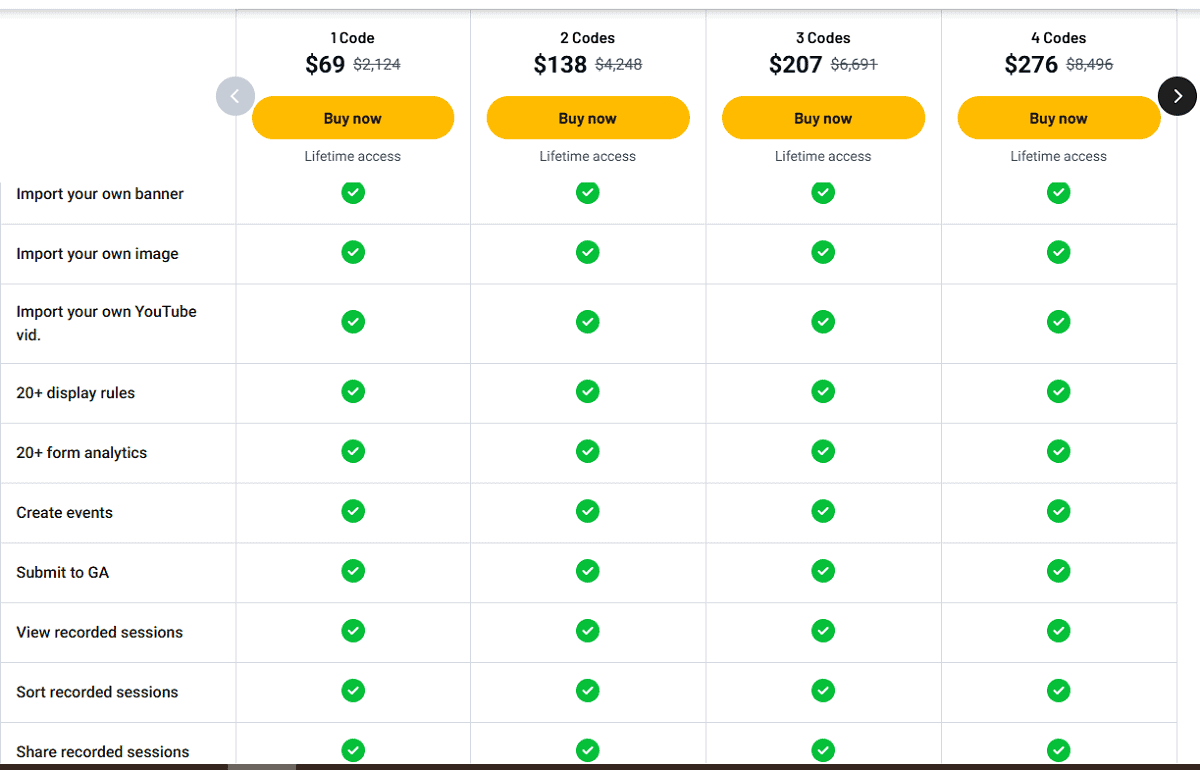Screen dimensions: 1200x770
Task: Click Buy now for the 4 Codes plan
Action: [x=1058, y=117]
